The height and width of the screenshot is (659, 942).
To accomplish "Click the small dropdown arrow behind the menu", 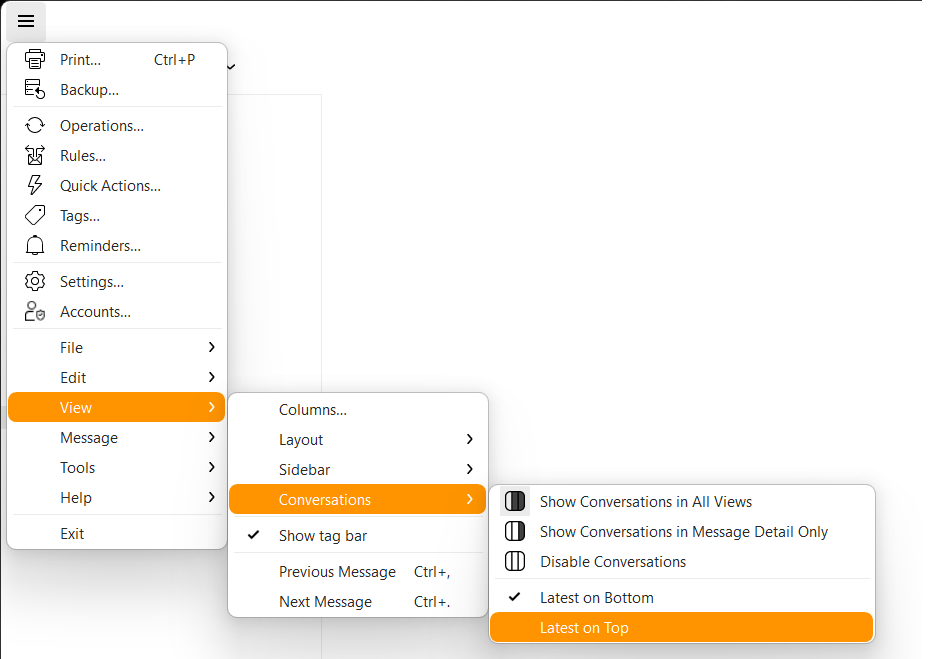I will (231, 67).
